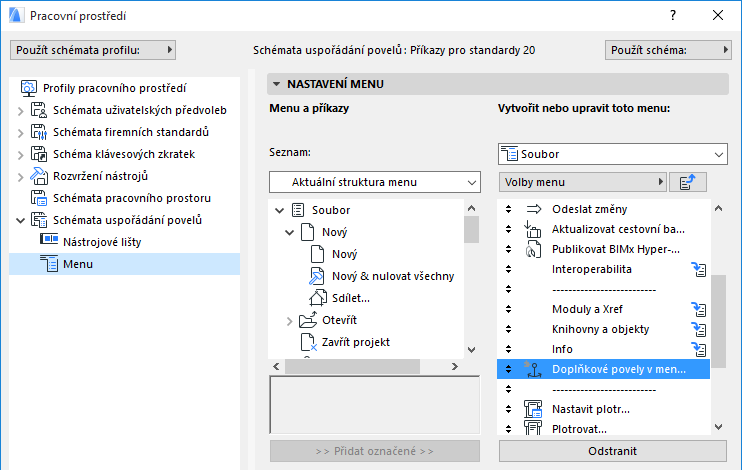This screenshot has width=742, height=470.
Task: Expand Schémata uživatelských předvoleb node
Action: coord(20,110)
